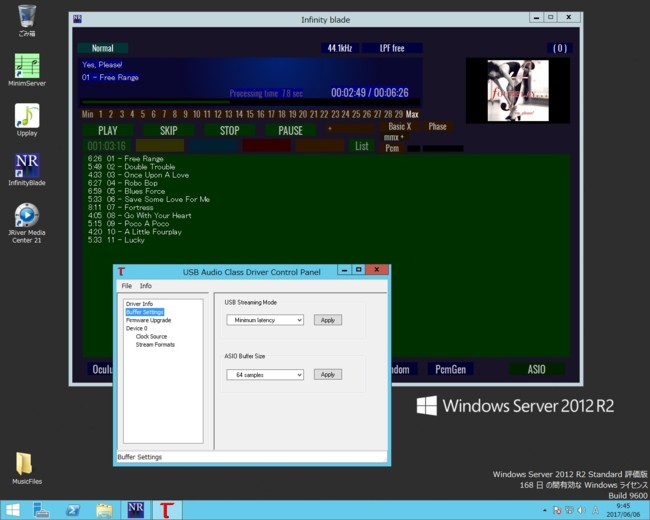Toggle the Normal mode button
This screenshot has width=650, height=520.
[x=102, y=48]
